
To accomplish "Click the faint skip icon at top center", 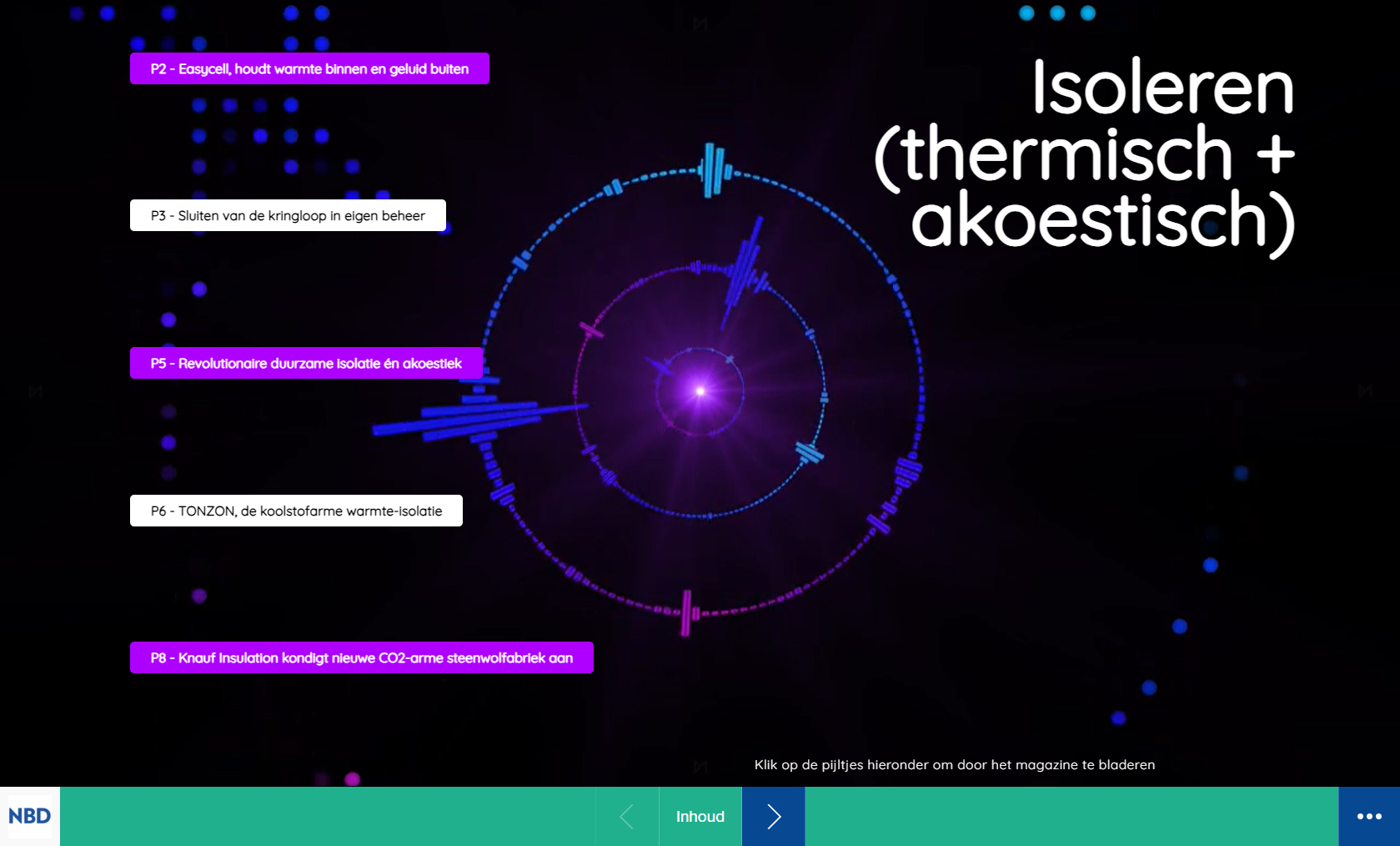I will (700, 23).
